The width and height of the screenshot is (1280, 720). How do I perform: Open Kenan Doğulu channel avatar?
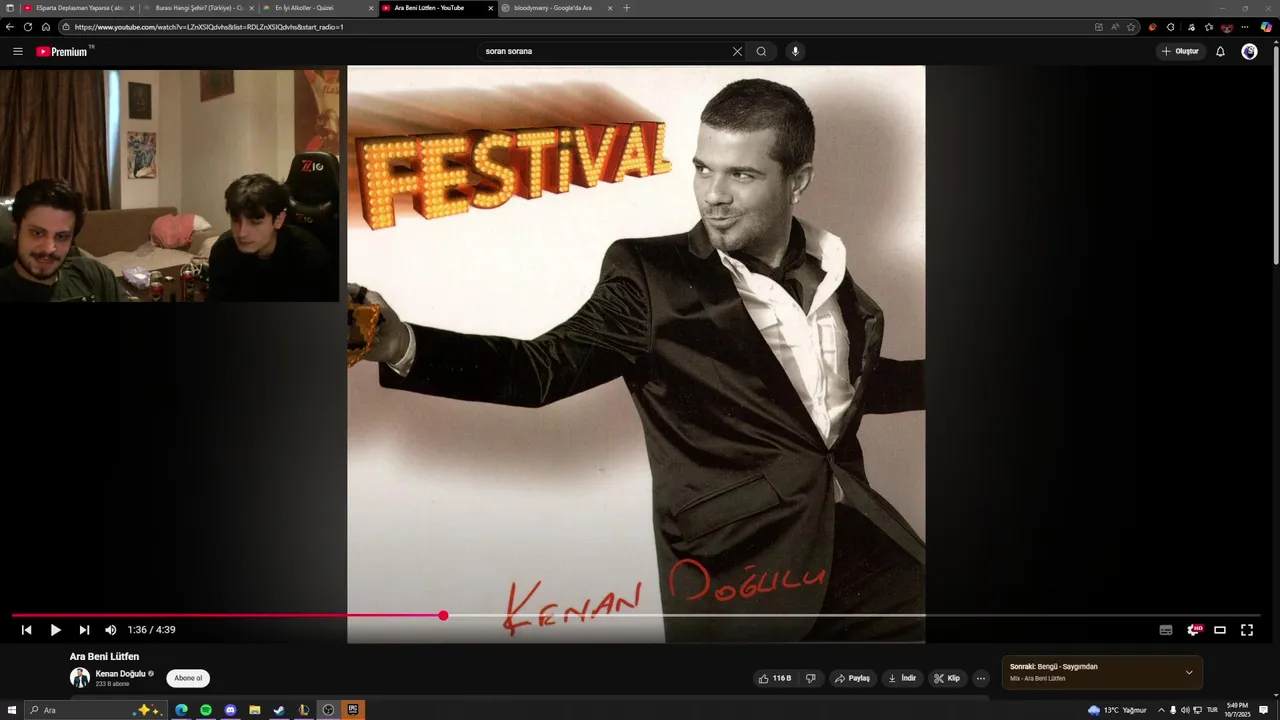pos(80,678)
